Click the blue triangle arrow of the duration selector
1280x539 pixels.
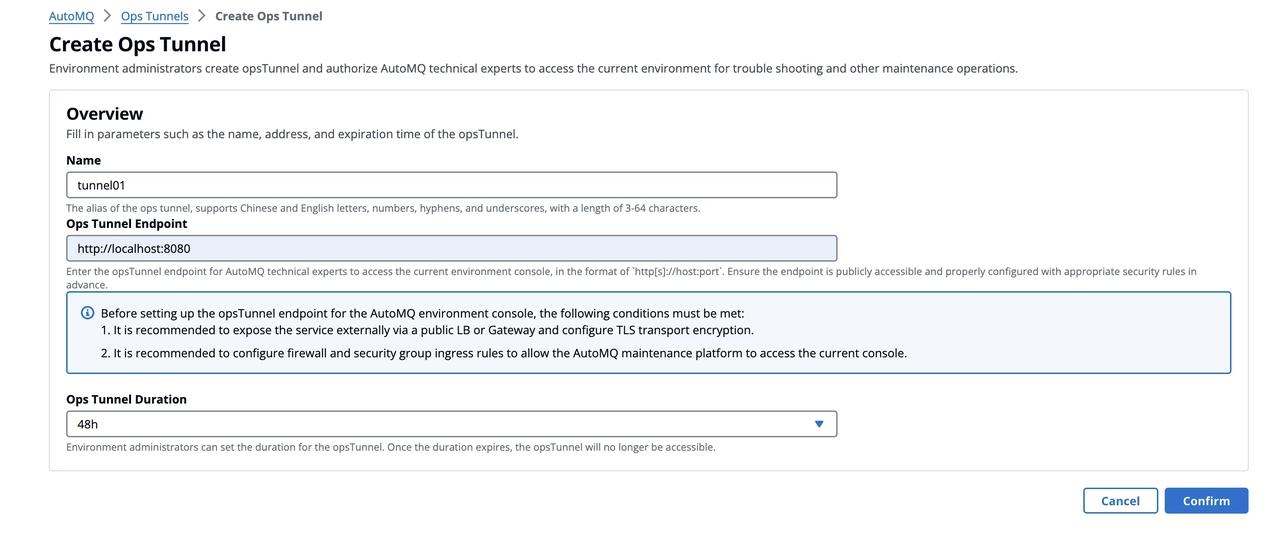click(x=819, y=424)
